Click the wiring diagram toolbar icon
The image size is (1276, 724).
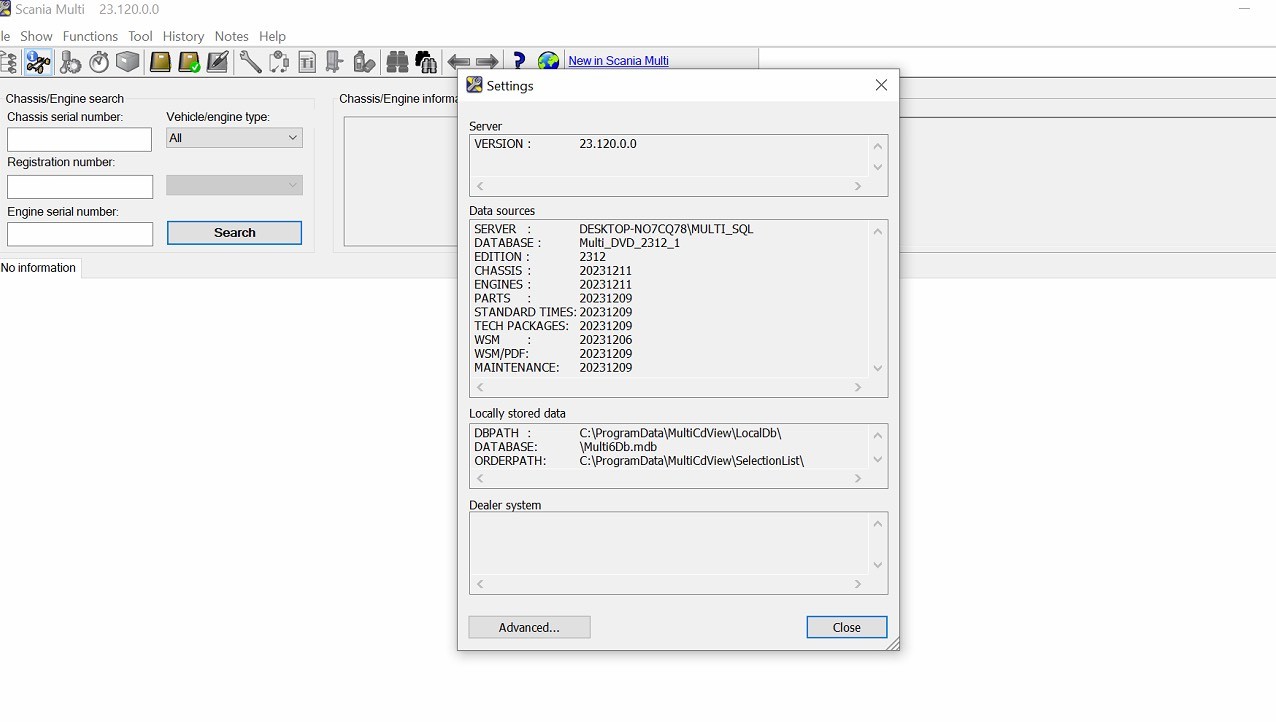pyautogui.click(x=279, y=62)
